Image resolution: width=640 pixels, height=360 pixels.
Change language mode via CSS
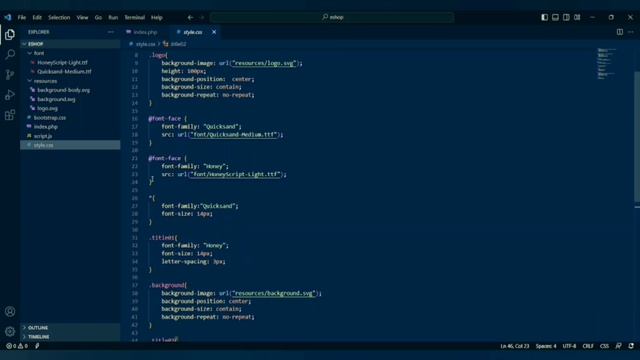click(604, 346)
